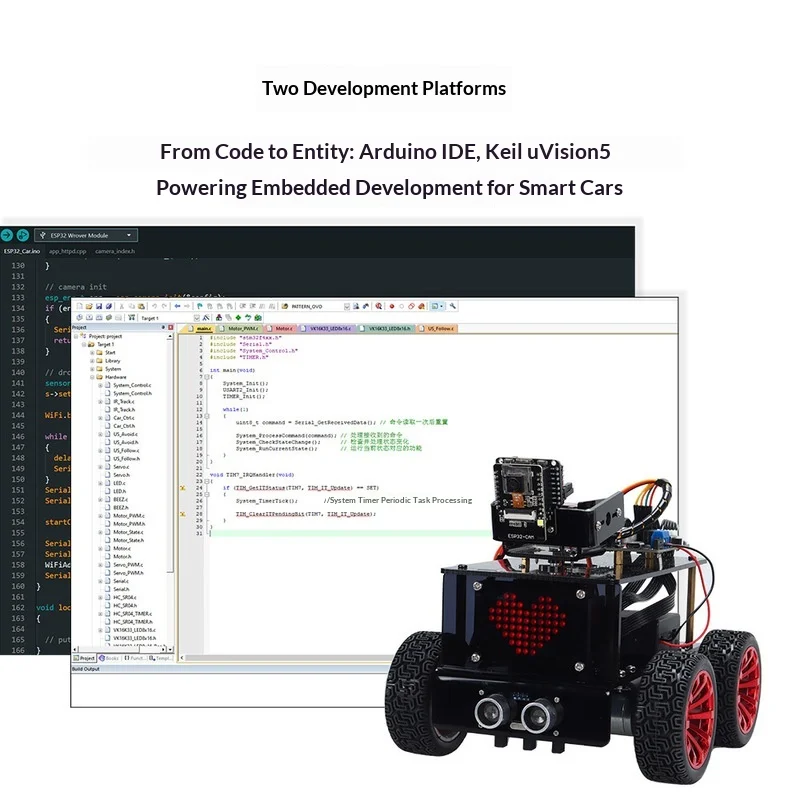Open PATTERN_OVD find combo box

[319, 306]
